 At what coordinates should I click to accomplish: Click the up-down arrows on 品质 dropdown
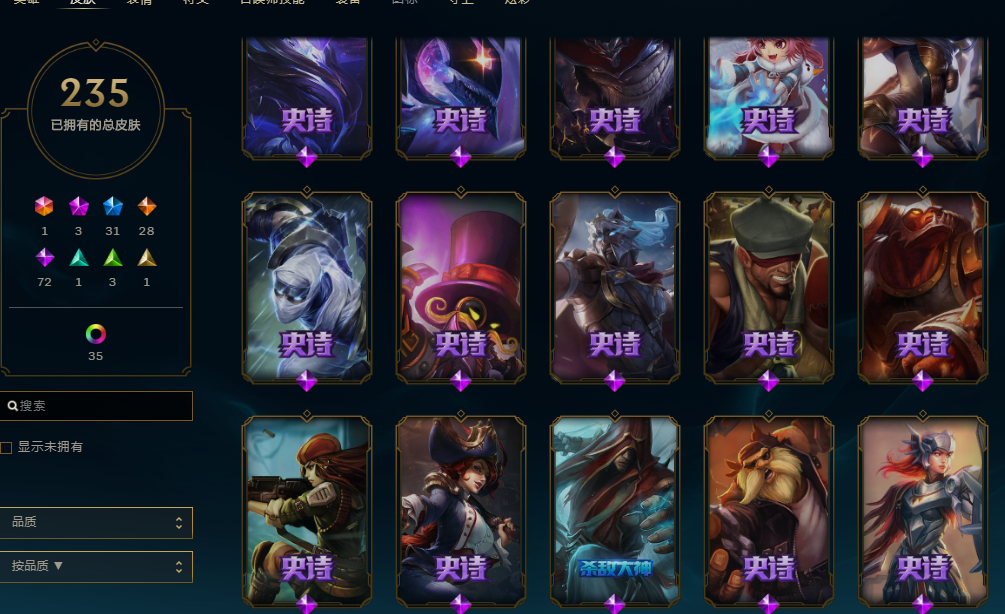(x=179, y=523)
